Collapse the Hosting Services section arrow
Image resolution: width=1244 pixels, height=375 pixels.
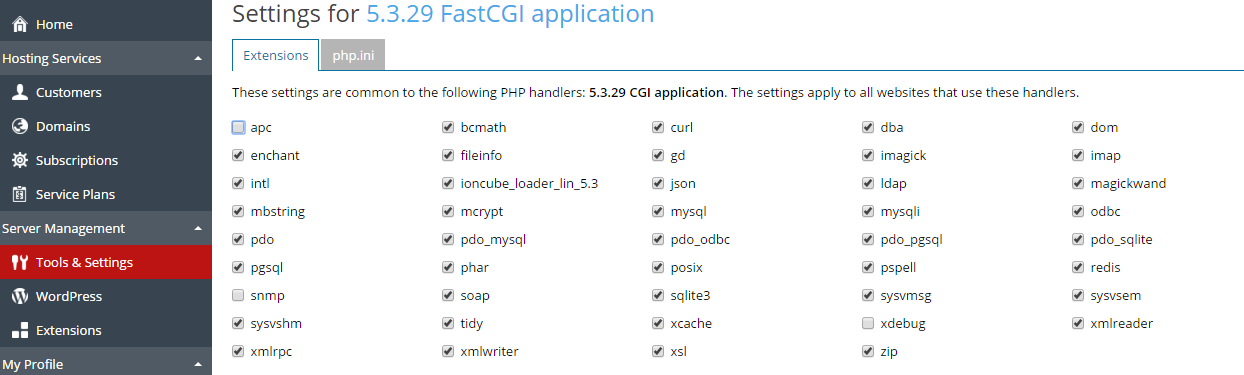click(x=198, y=58)
